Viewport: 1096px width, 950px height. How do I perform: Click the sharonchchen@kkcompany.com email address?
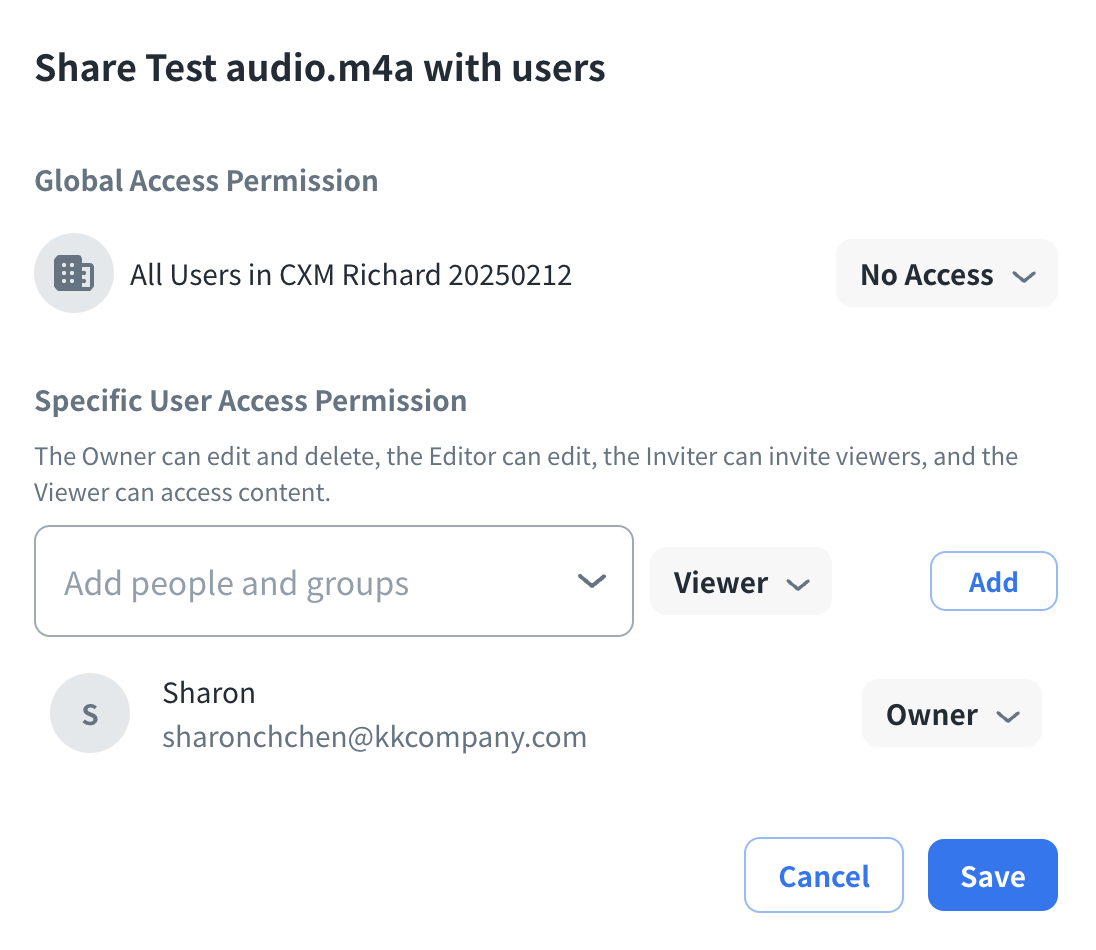point(374,738)
